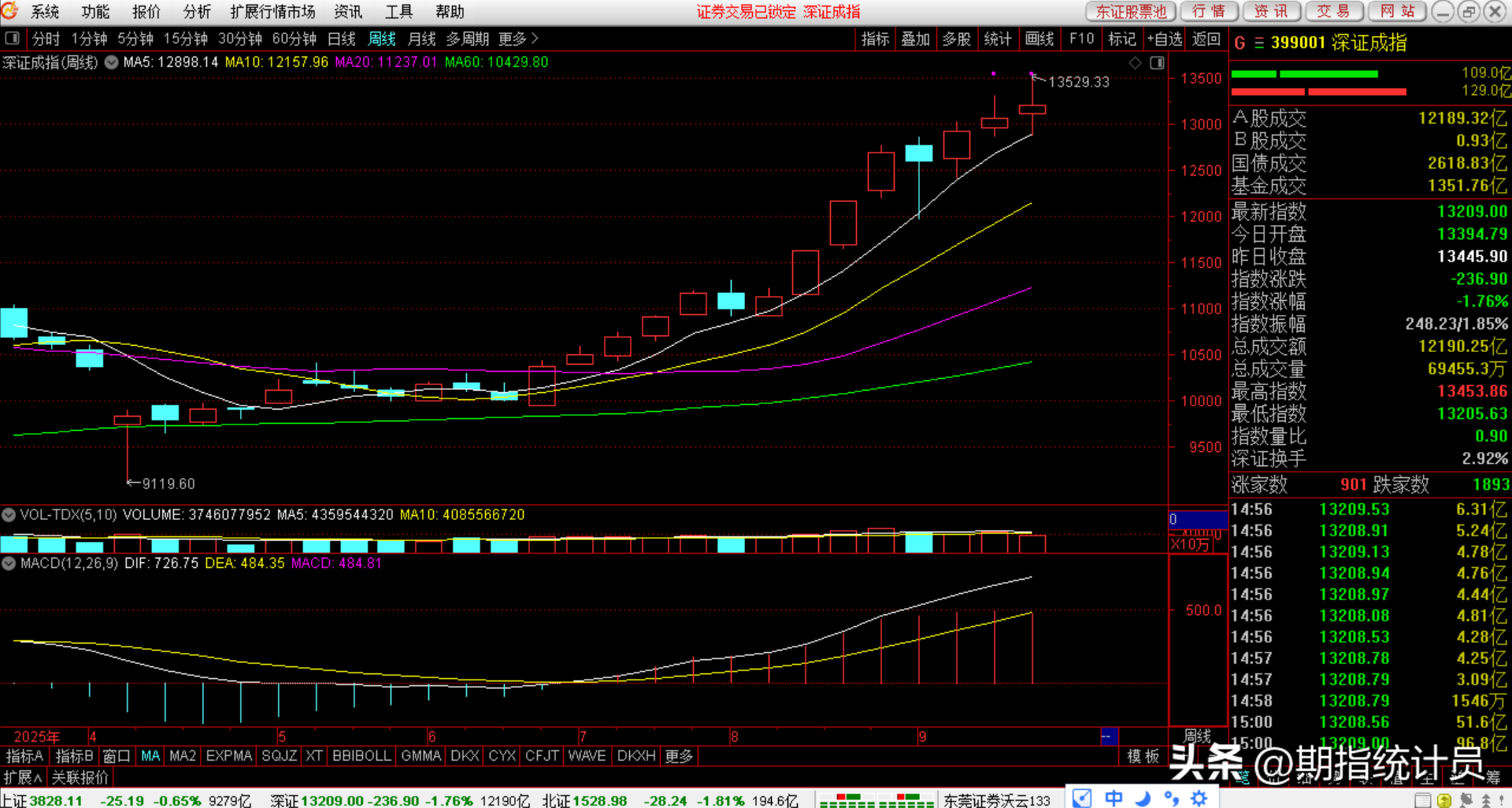Add the index to watchlist with +自选
The height and width of the screenshot is (808, 1512).
(x=1165, y=39)
